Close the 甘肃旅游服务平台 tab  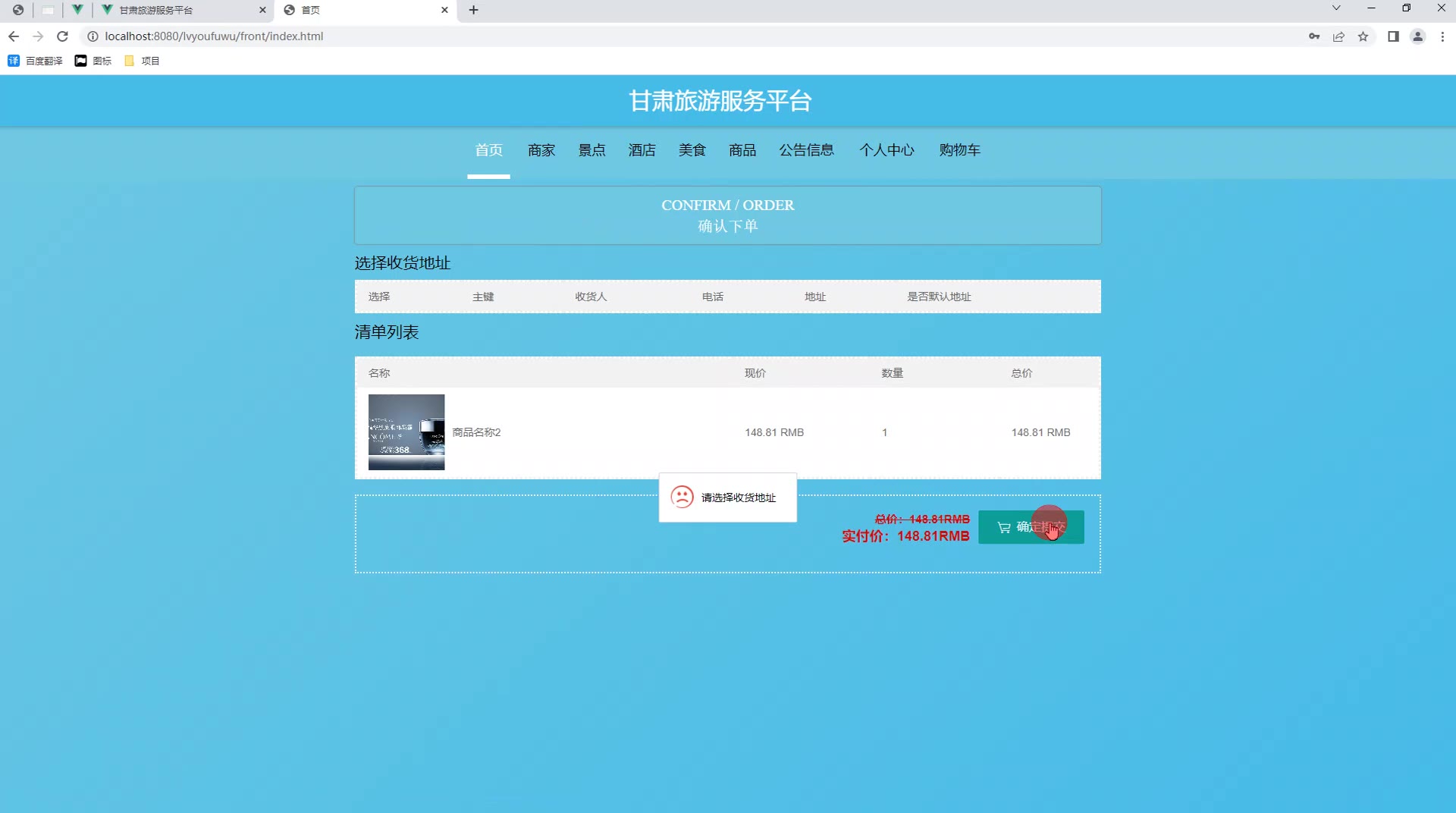click(262, 10)
